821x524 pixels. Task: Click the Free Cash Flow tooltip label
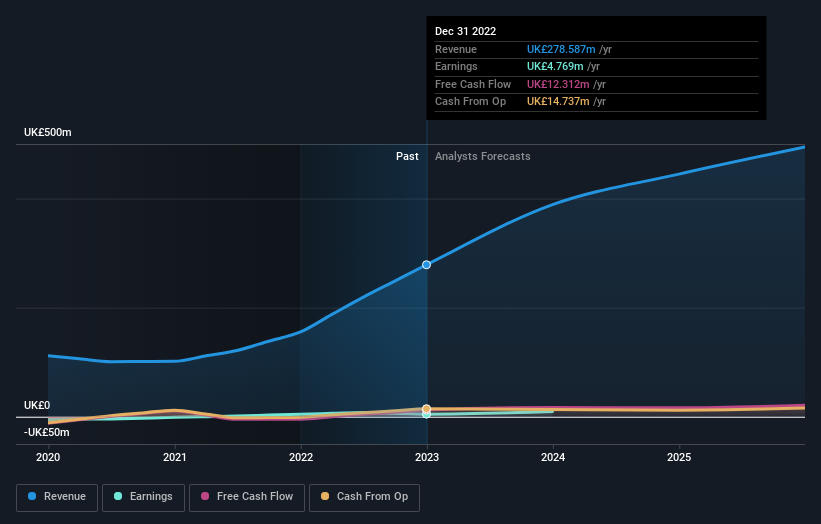(473, 84)
